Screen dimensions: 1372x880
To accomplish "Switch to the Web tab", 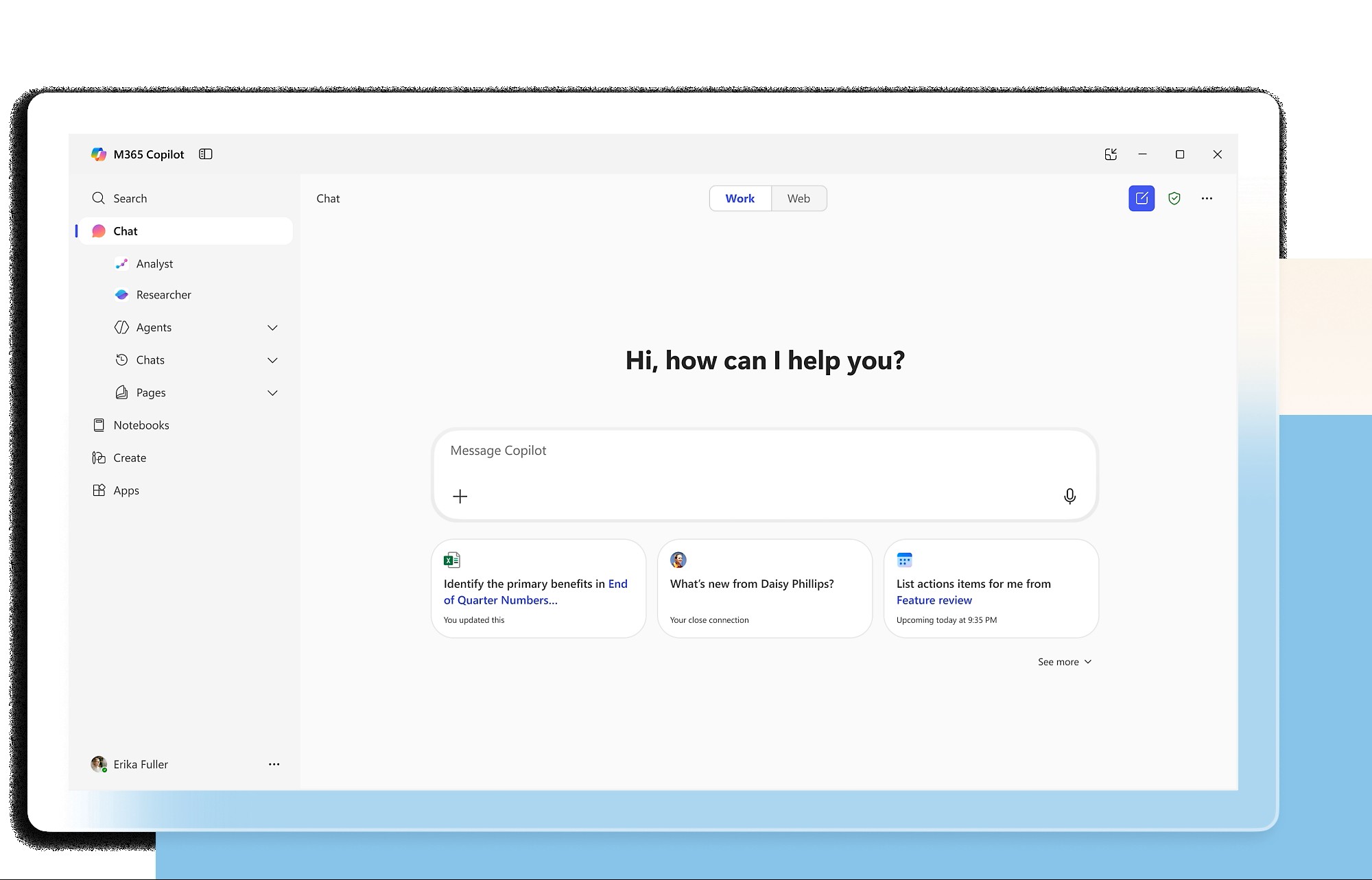I will [x=799, y=198].
